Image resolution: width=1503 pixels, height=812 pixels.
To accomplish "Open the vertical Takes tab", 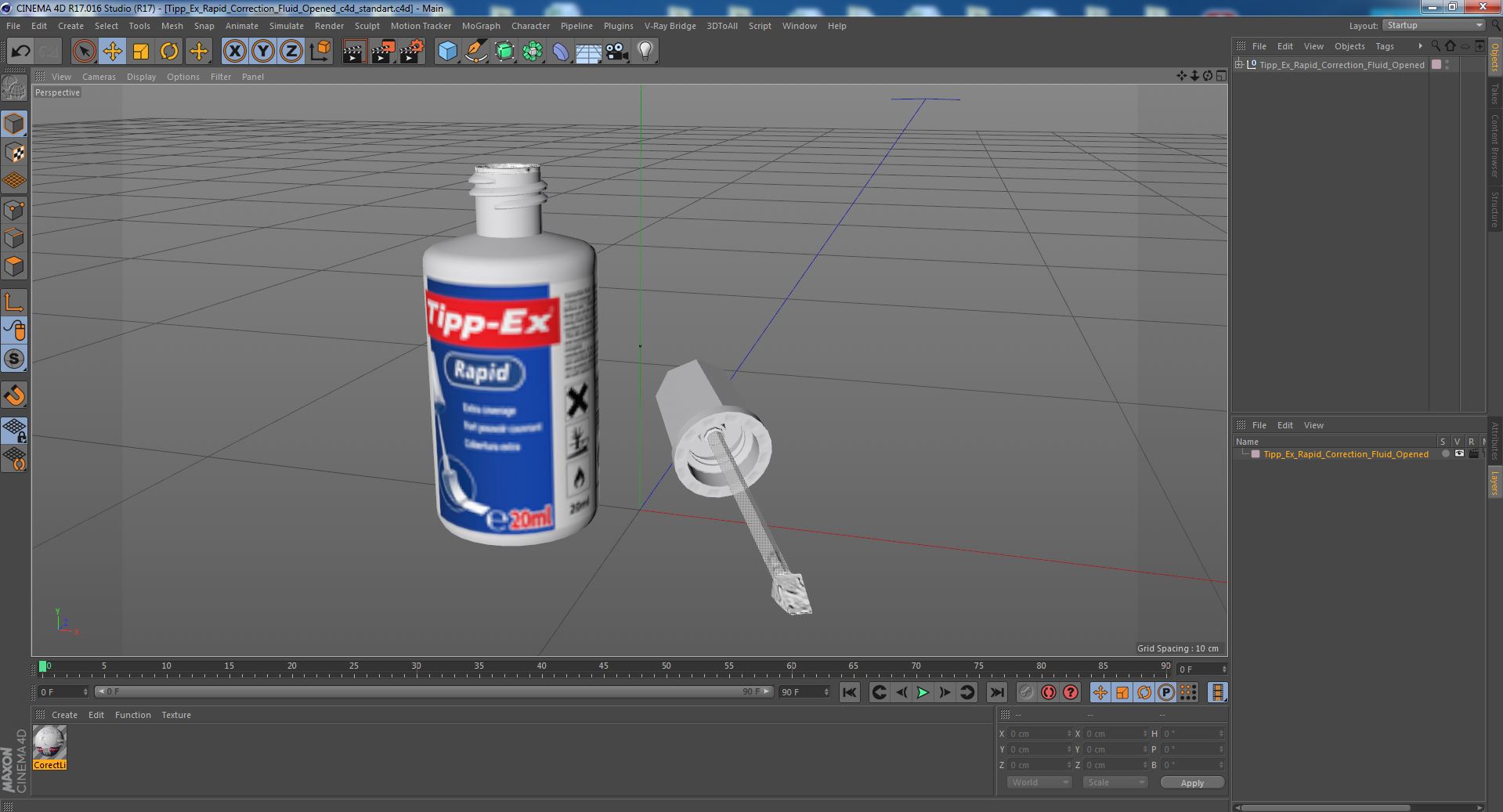I will [x=1494, y=93].
